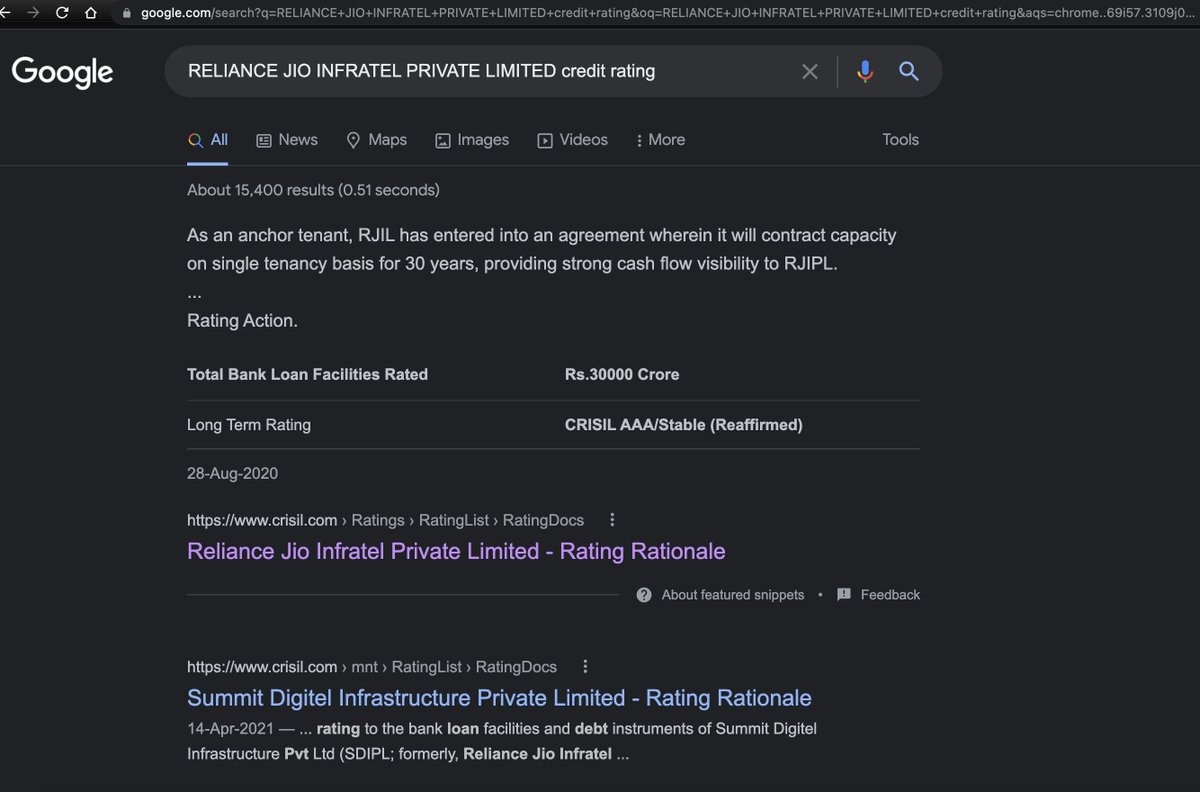
Task: Select the Long Term Rating cell
Action: pos(249,425)
